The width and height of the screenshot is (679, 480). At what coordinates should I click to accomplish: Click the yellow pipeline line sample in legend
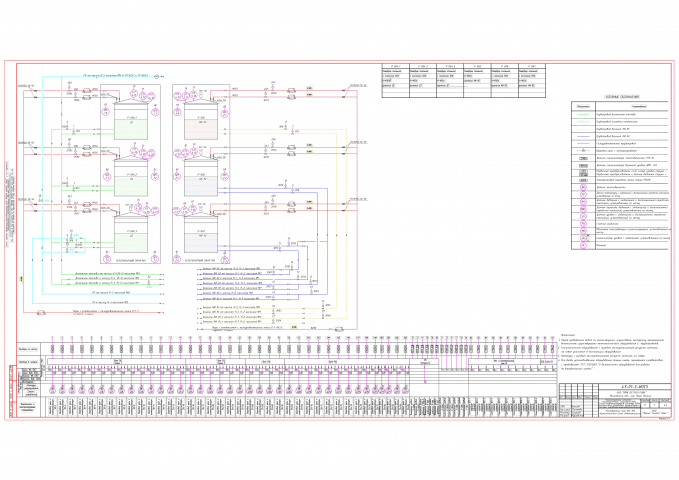click(583, 129)
